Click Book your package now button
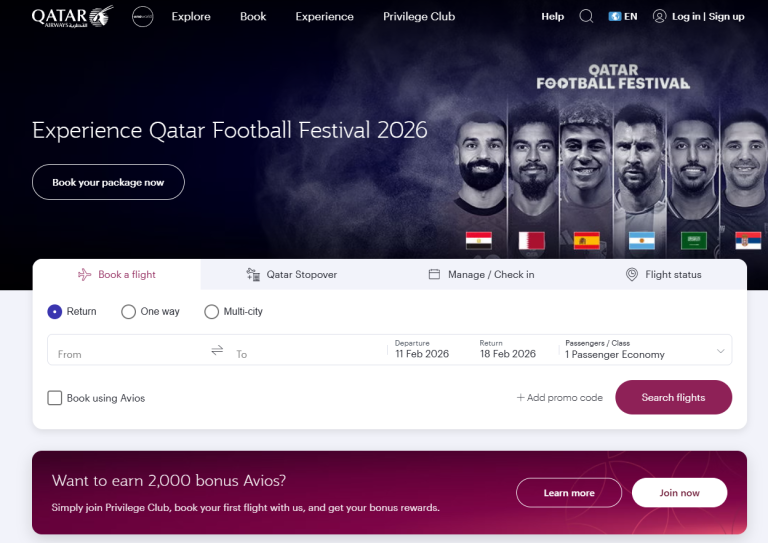Screen dimensions: 768x543 click(x=108, y=183)
